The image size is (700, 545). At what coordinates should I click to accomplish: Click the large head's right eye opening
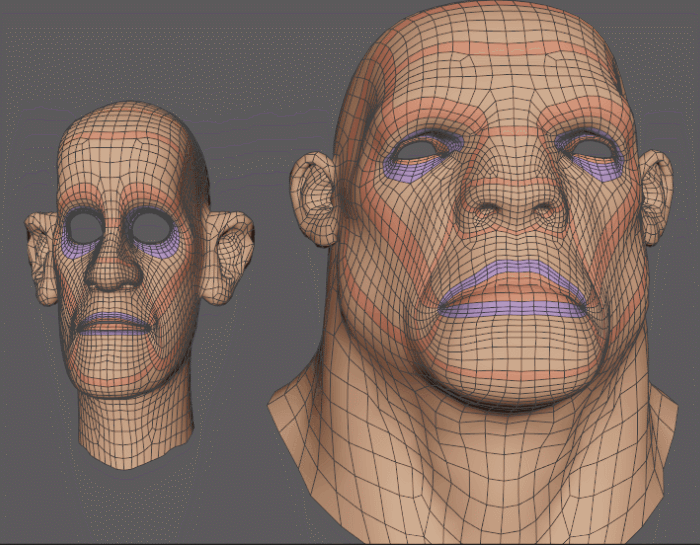click(x=592, y=151)
